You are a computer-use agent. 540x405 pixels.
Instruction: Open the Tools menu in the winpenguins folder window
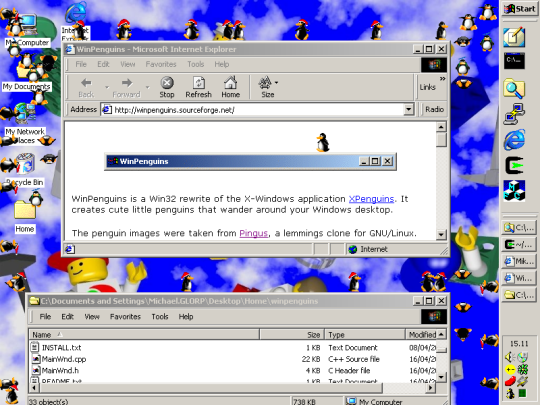click(160, 316)
